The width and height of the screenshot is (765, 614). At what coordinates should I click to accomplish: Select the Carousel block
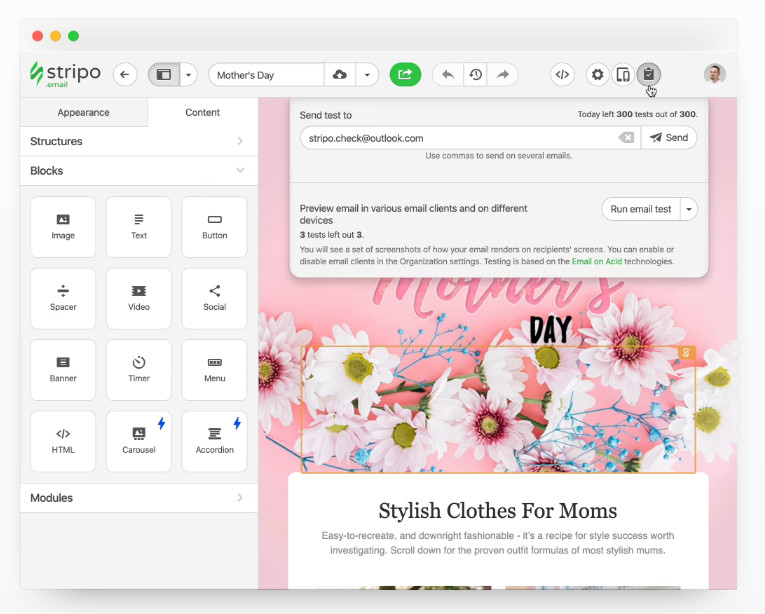click(139, 440)
